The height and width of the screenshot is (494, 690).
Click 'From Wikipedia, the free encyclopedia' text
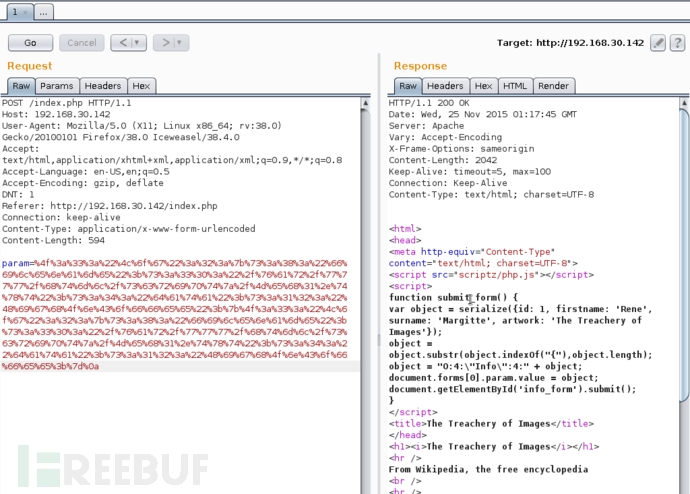pyautogui.click(x=488, y=469)
